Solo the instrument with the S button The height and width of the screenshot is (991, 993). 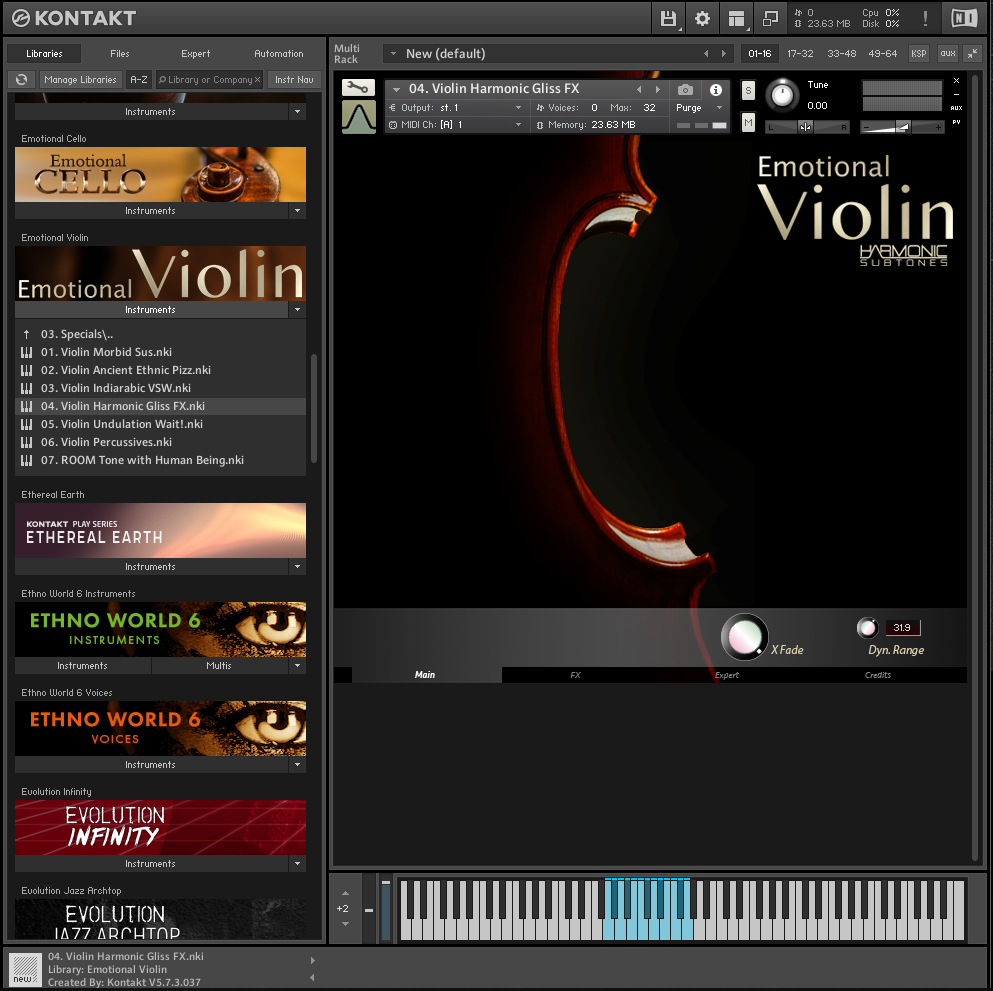tap(748, 90)
